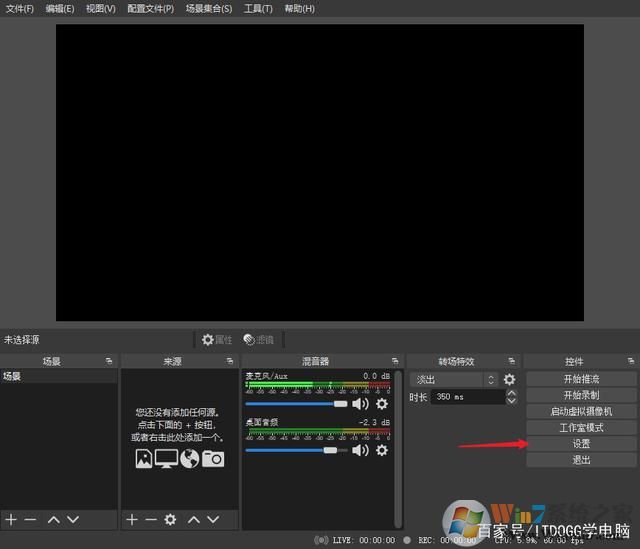Mute the 麦克风/Aux speaker icon
Image resolution: width=640 pixels, height=549 pixels.
tap(360, 404)
